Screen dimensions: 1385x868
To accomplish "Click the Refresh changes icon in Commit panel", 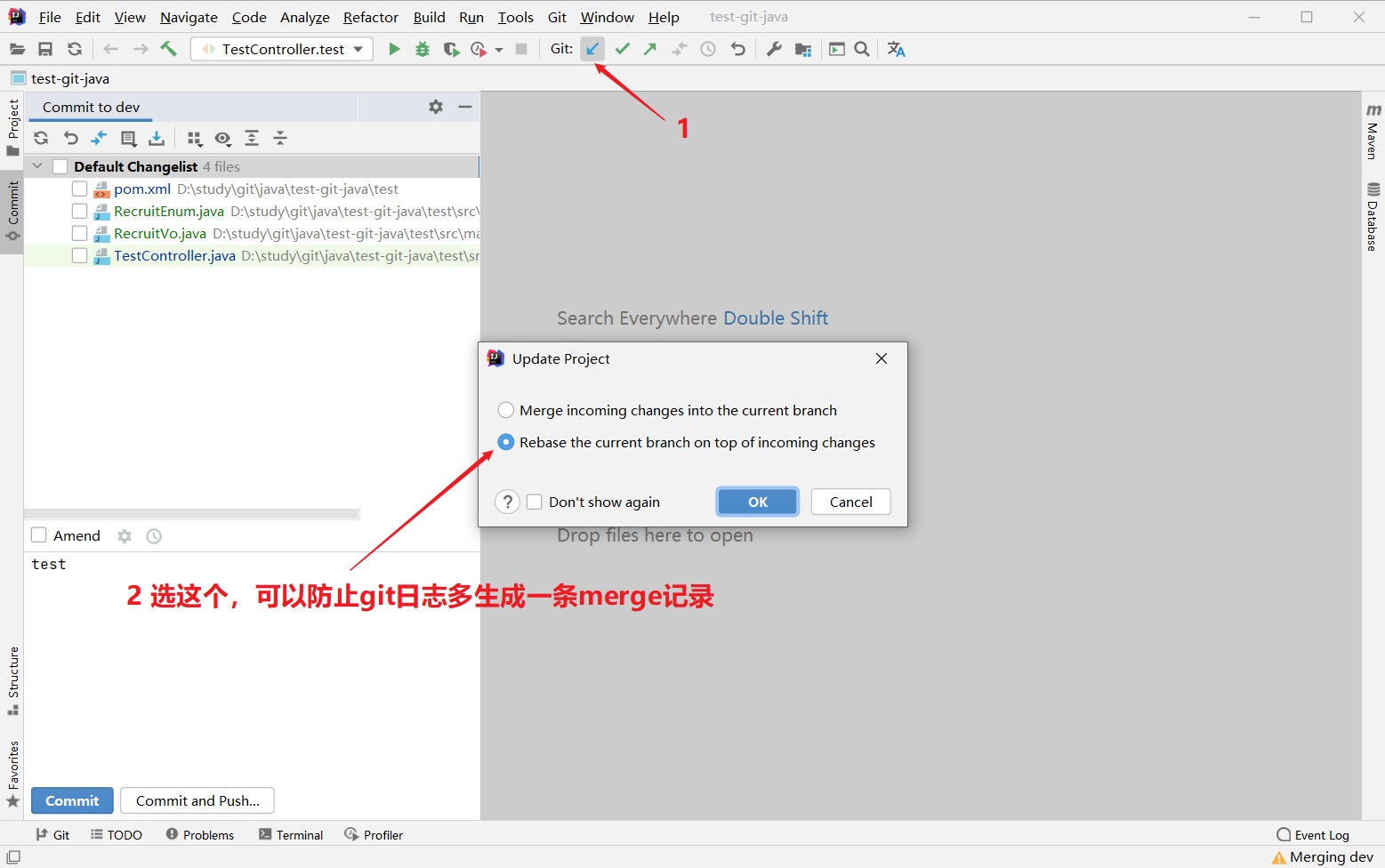I will 41,138.
